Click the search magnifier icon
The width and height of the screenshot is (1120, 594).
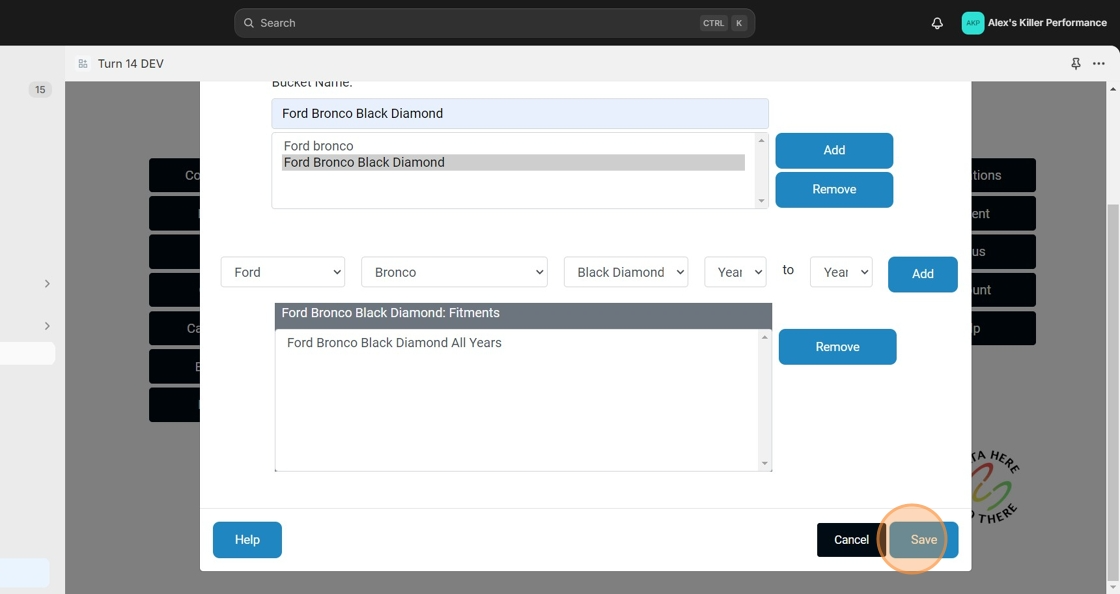click(249, 23)
